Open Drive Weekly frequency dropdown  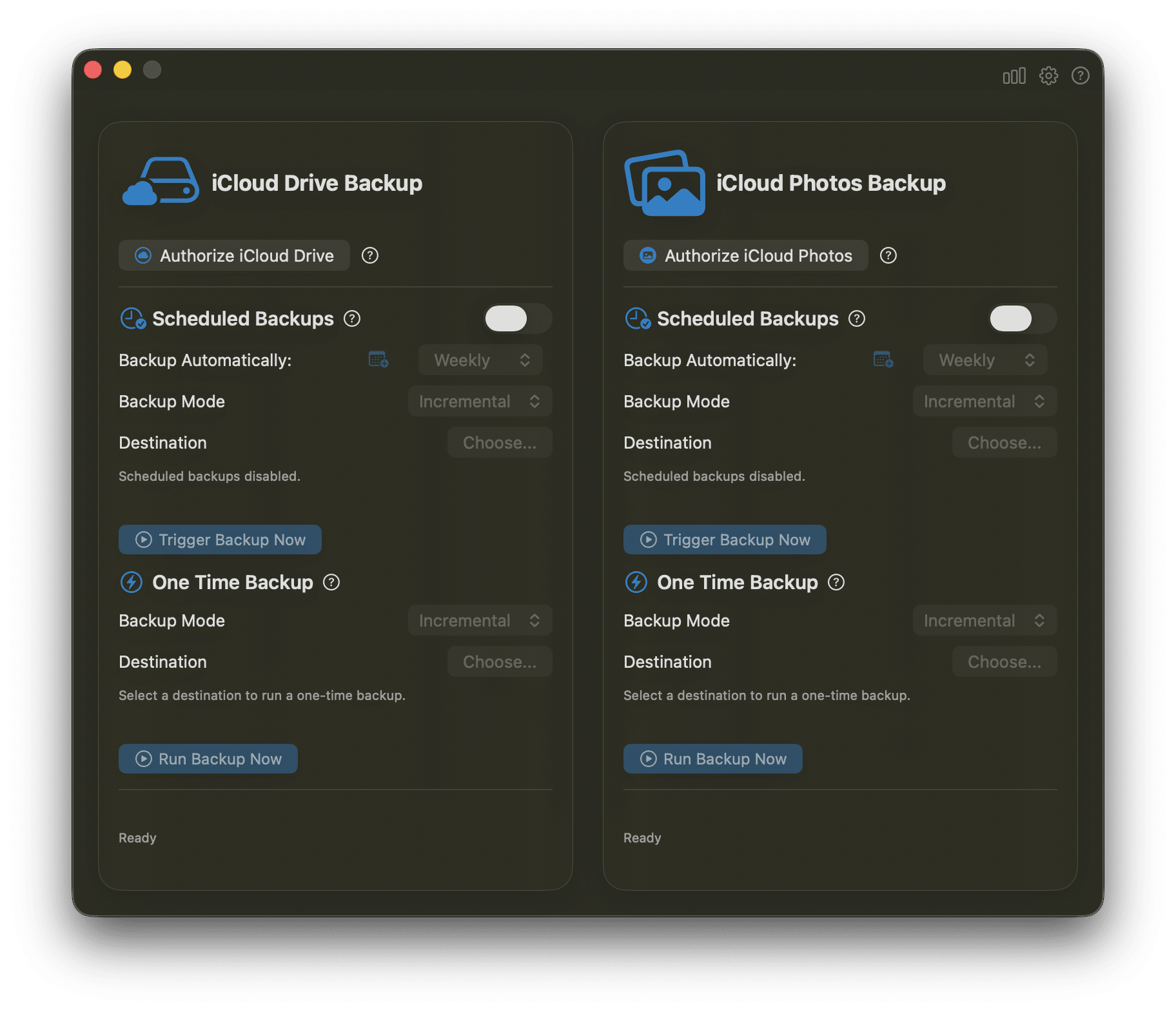coord(480,360)
